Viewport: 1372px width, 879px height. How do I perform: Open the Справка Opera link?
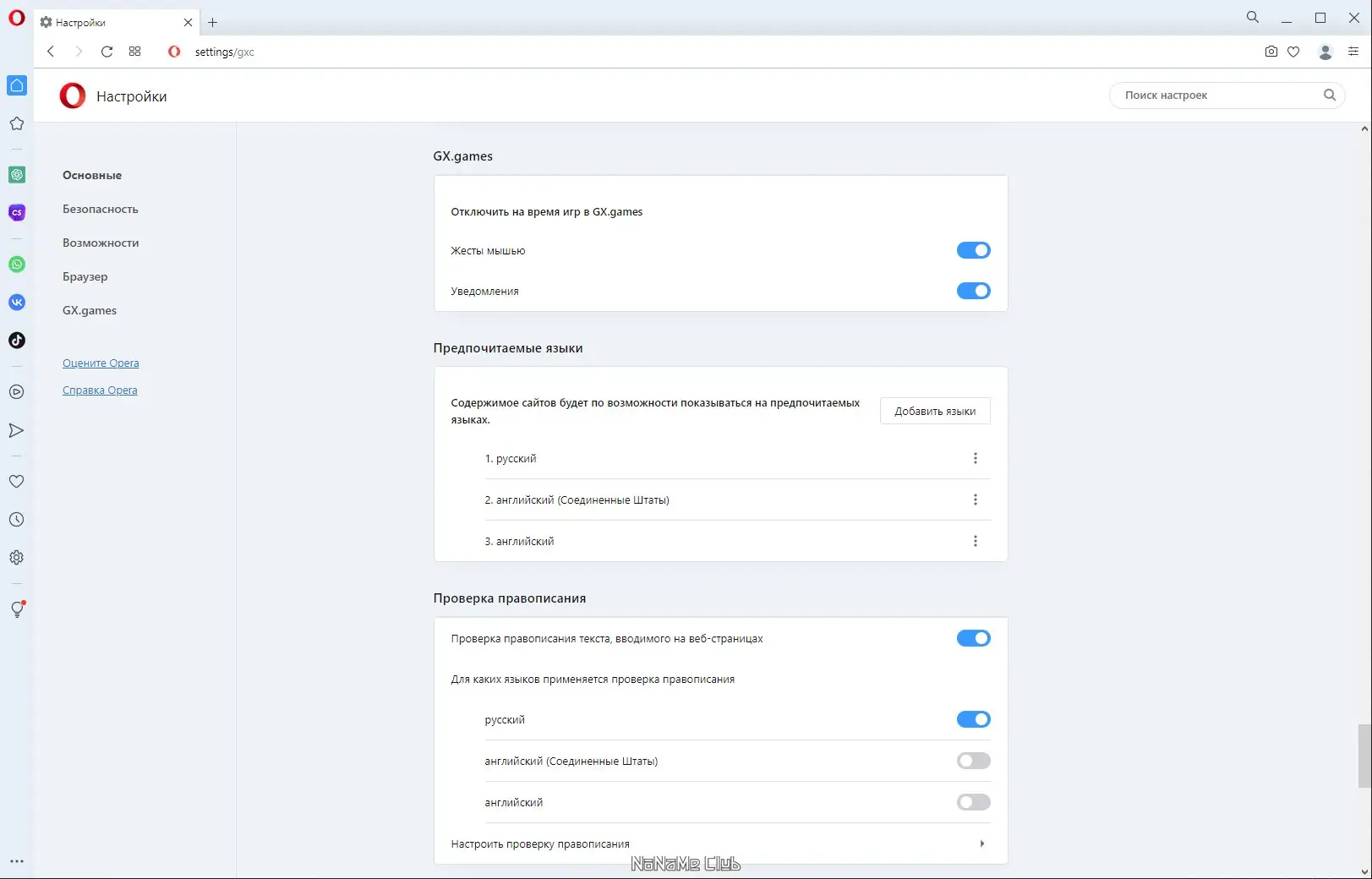coord(100,390)
